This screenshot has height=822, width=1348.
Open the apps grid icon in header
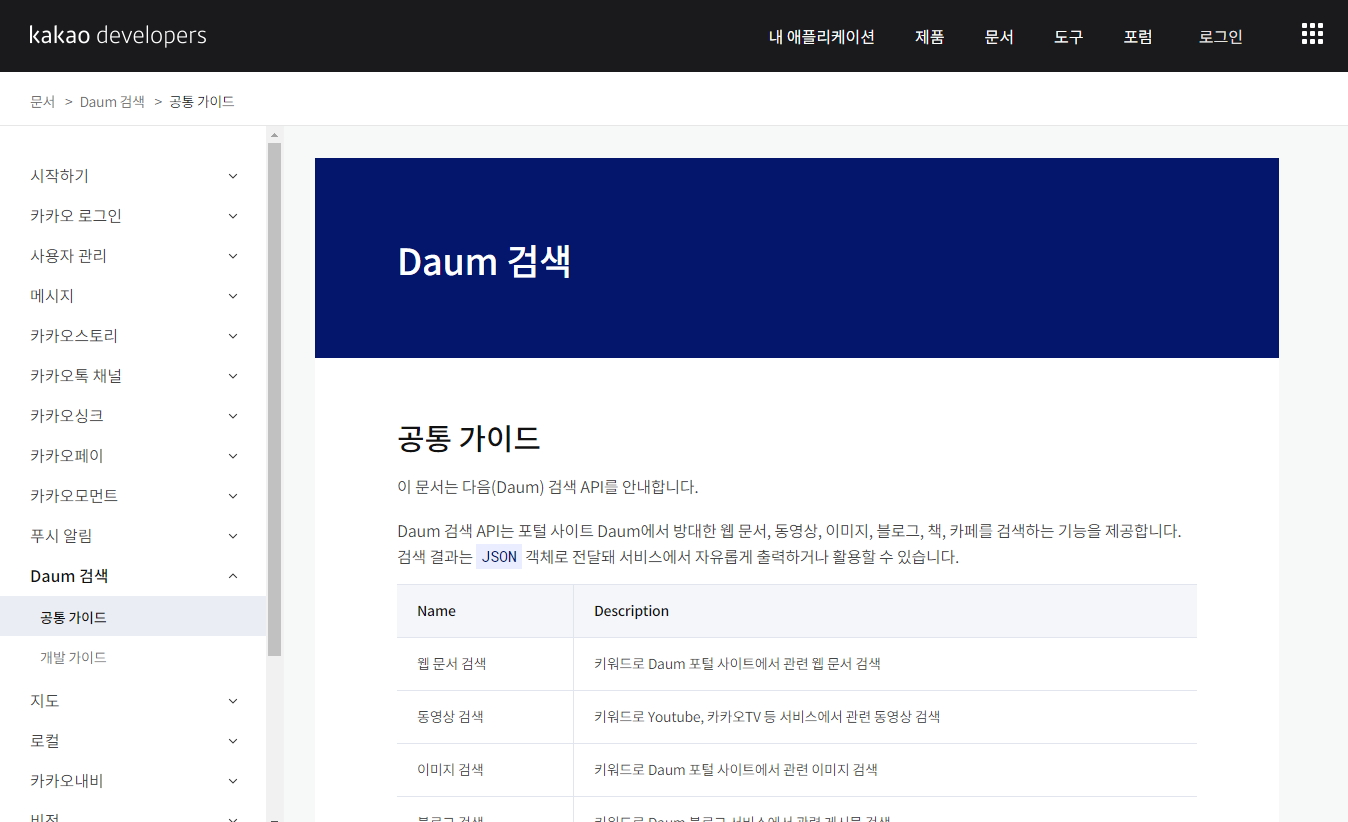(1312, 35)
